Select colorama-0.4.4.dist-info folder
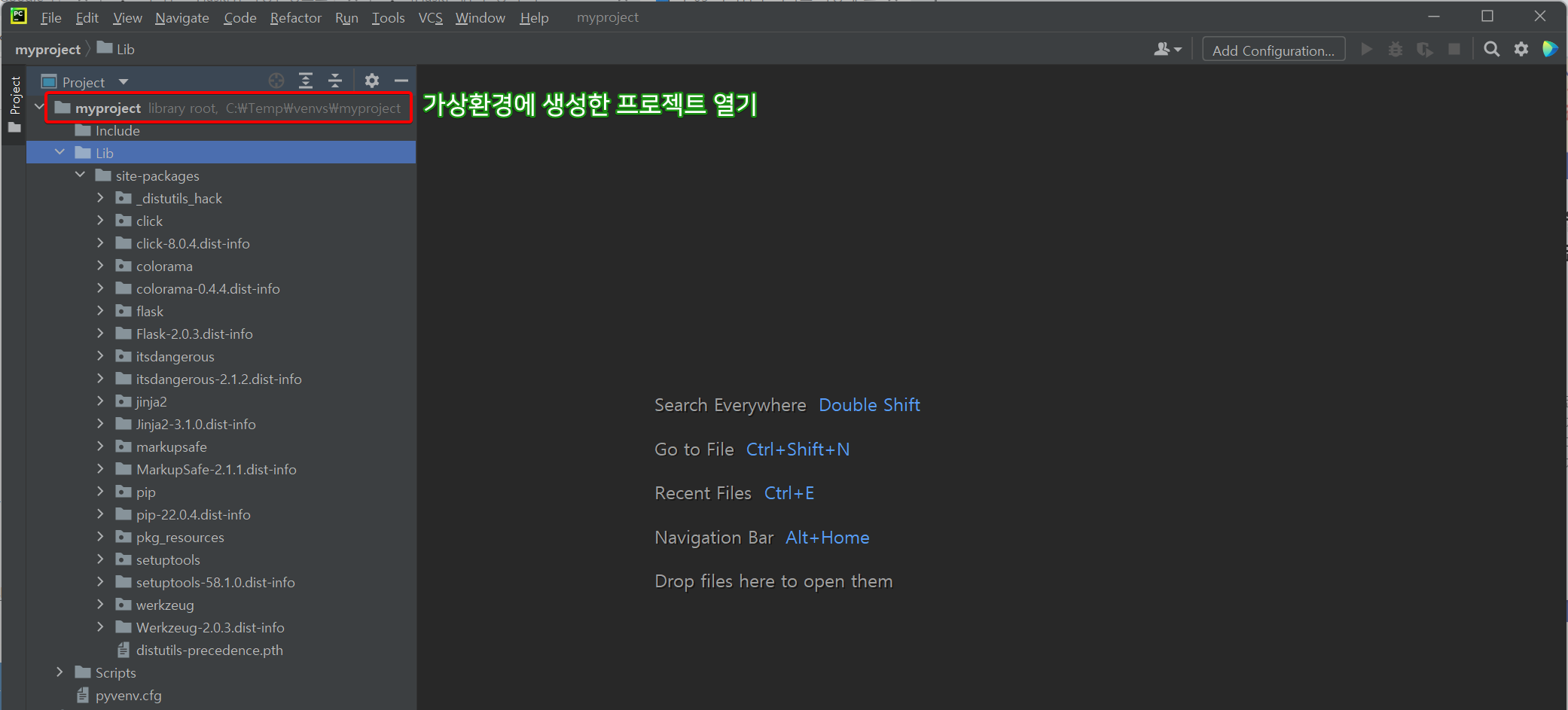The image size is (1568, 710). [x=208, y=288]
